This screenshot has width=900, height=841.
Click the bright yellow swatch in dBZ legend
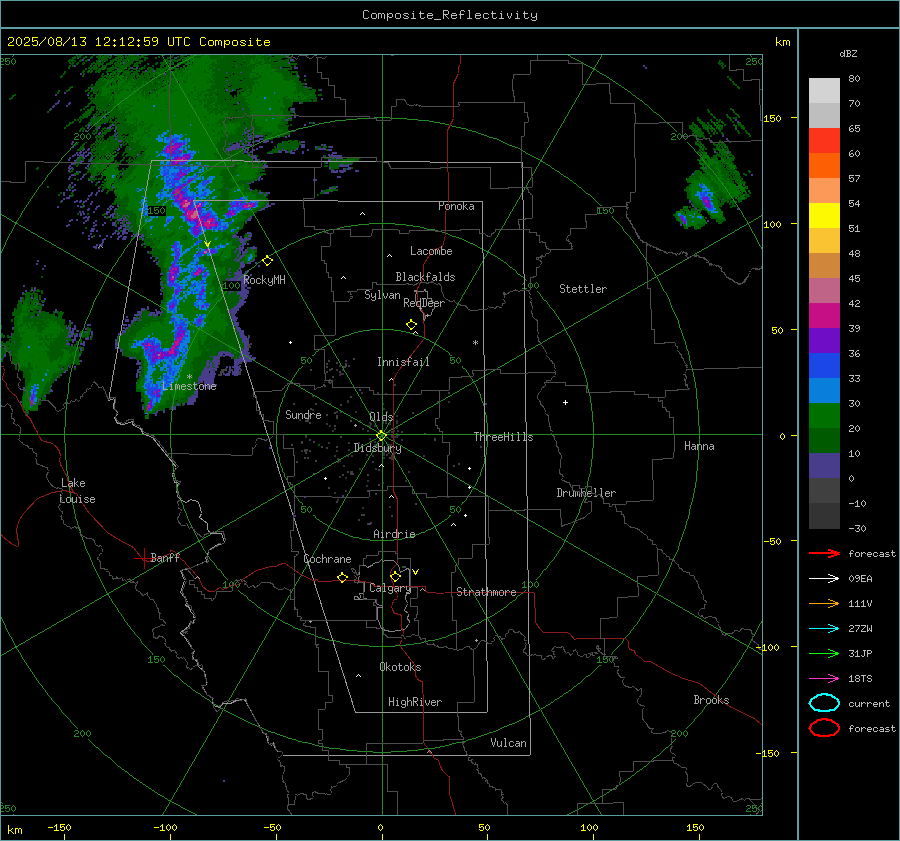[824, 216]
